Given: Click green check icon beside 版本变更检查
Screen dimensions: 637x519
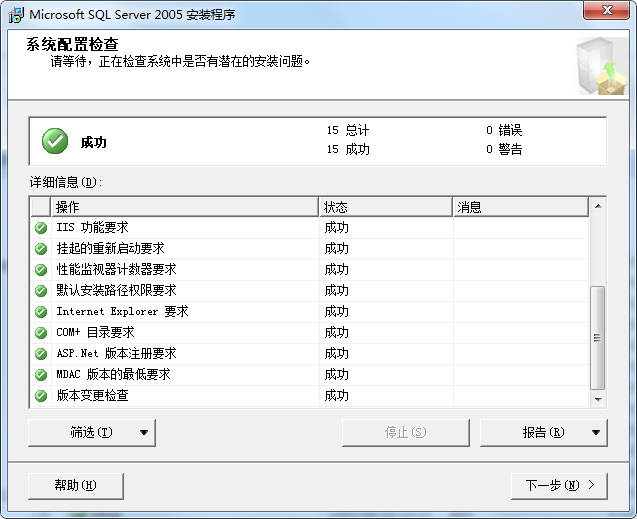Looking at the screenshot, I should pyautogui.click(x=41, y=396).
